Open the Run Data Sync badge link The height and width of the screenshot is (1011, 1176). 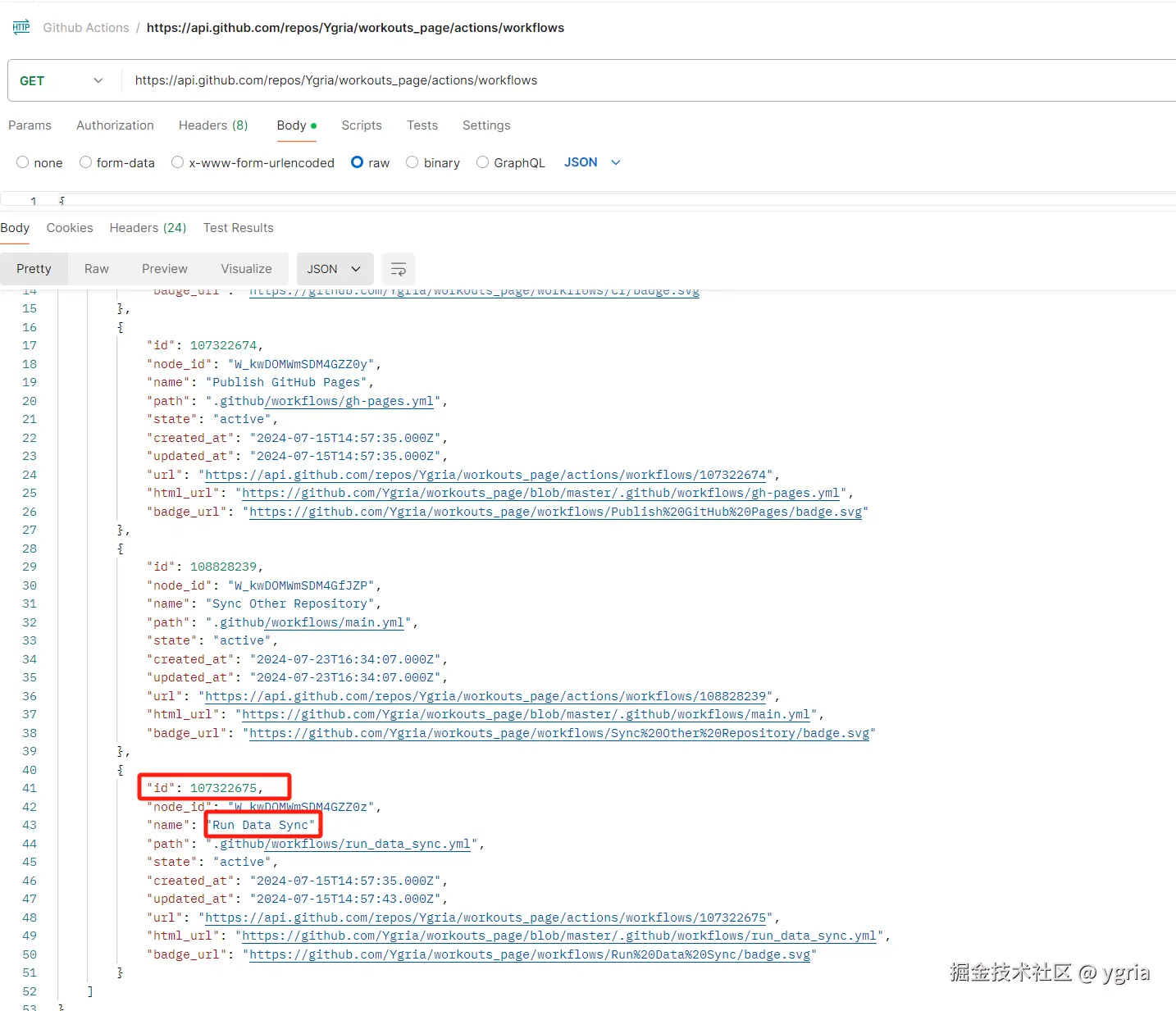530,954
